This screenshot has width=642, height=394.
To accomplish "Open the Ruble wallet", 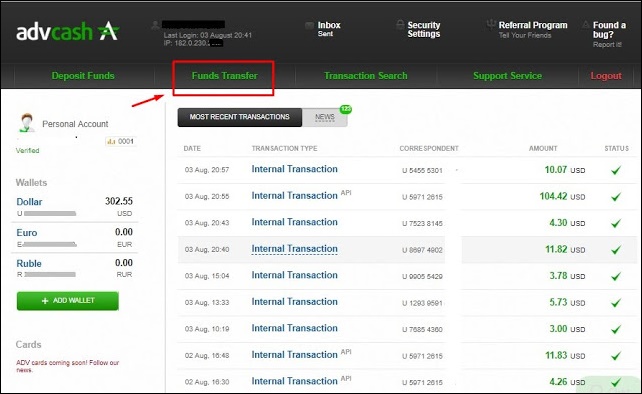I will 29,263.
